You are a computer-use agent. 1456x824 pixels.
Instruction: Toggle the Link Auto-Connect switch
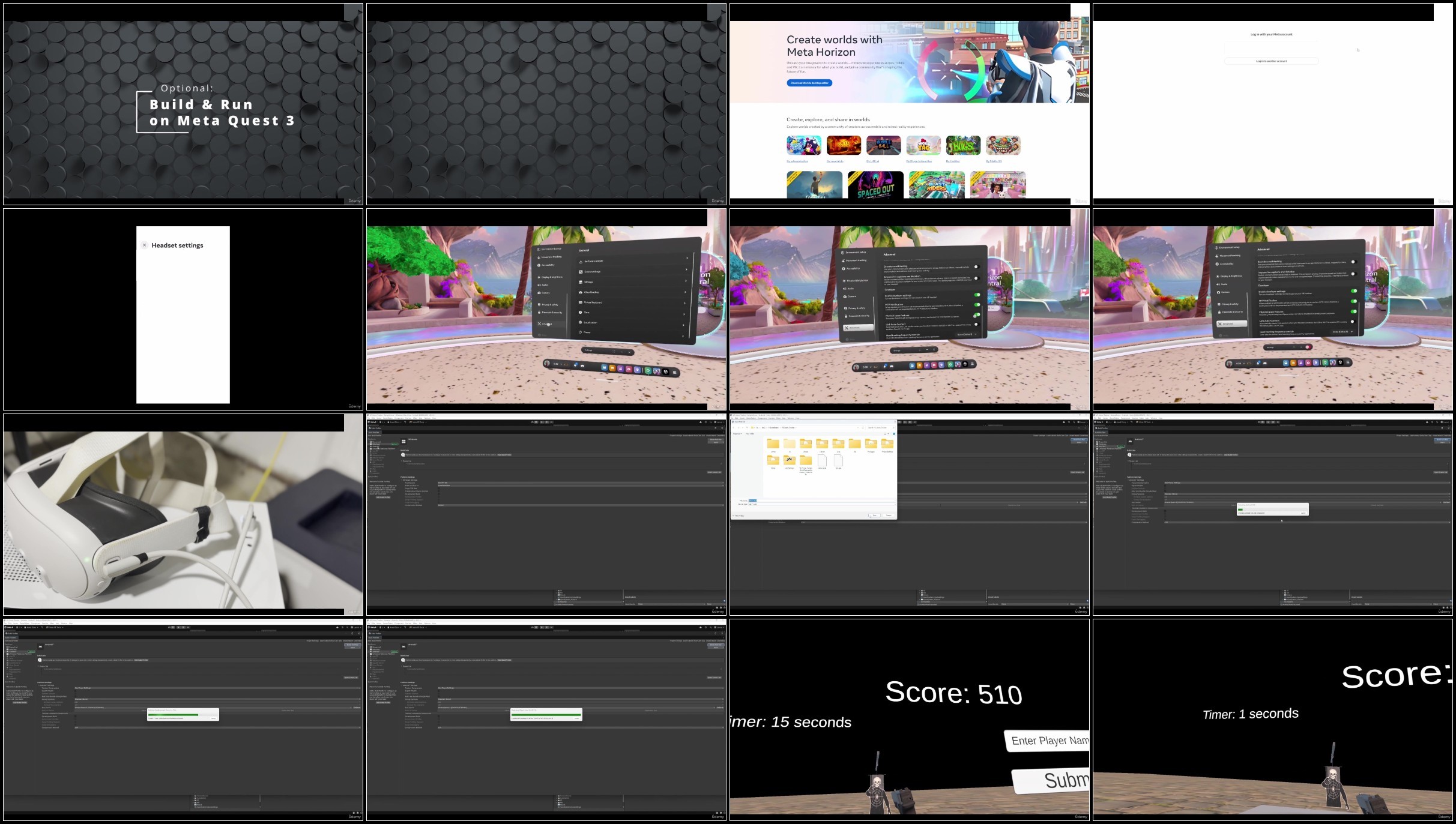click(976, 325)
